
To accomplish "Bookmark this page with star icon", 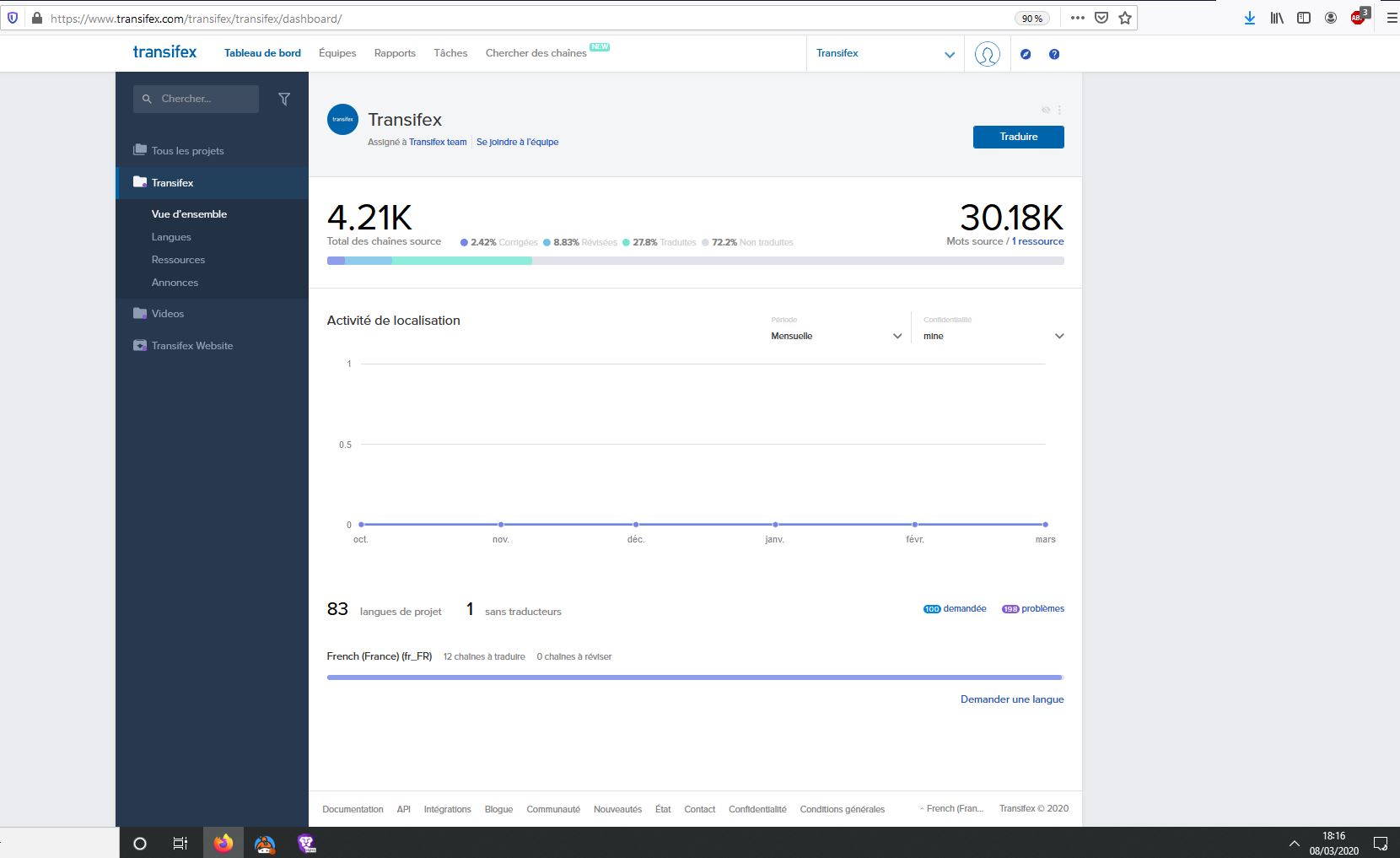I will tap(1125, 18).
